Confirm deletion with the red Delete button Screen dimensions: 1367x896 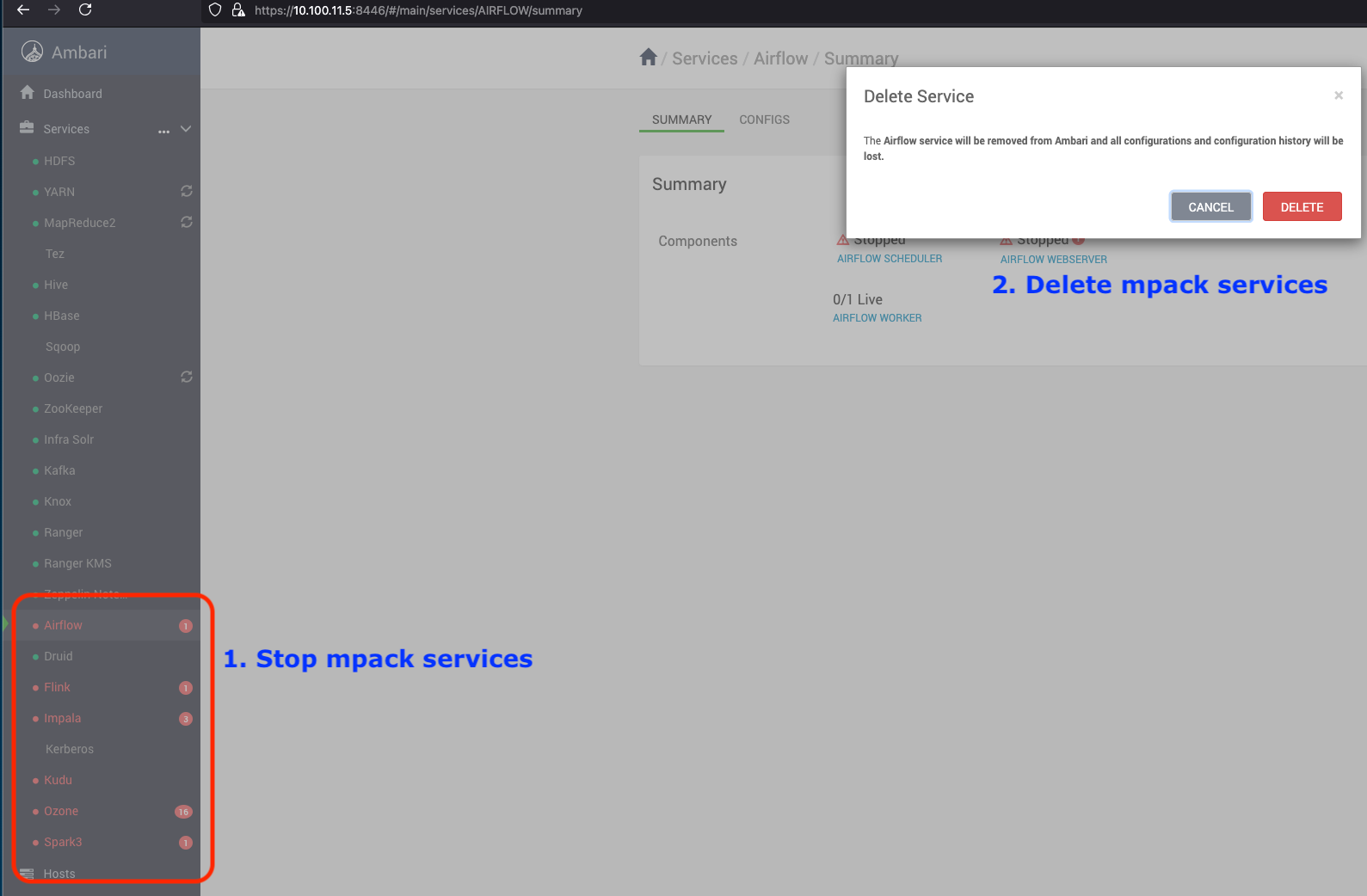pyautogui.click(x=1302, y=206)
